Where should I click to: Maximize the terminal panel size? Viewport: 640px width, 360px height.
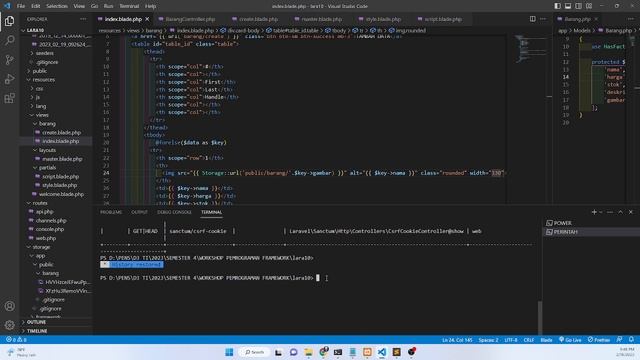620,212
